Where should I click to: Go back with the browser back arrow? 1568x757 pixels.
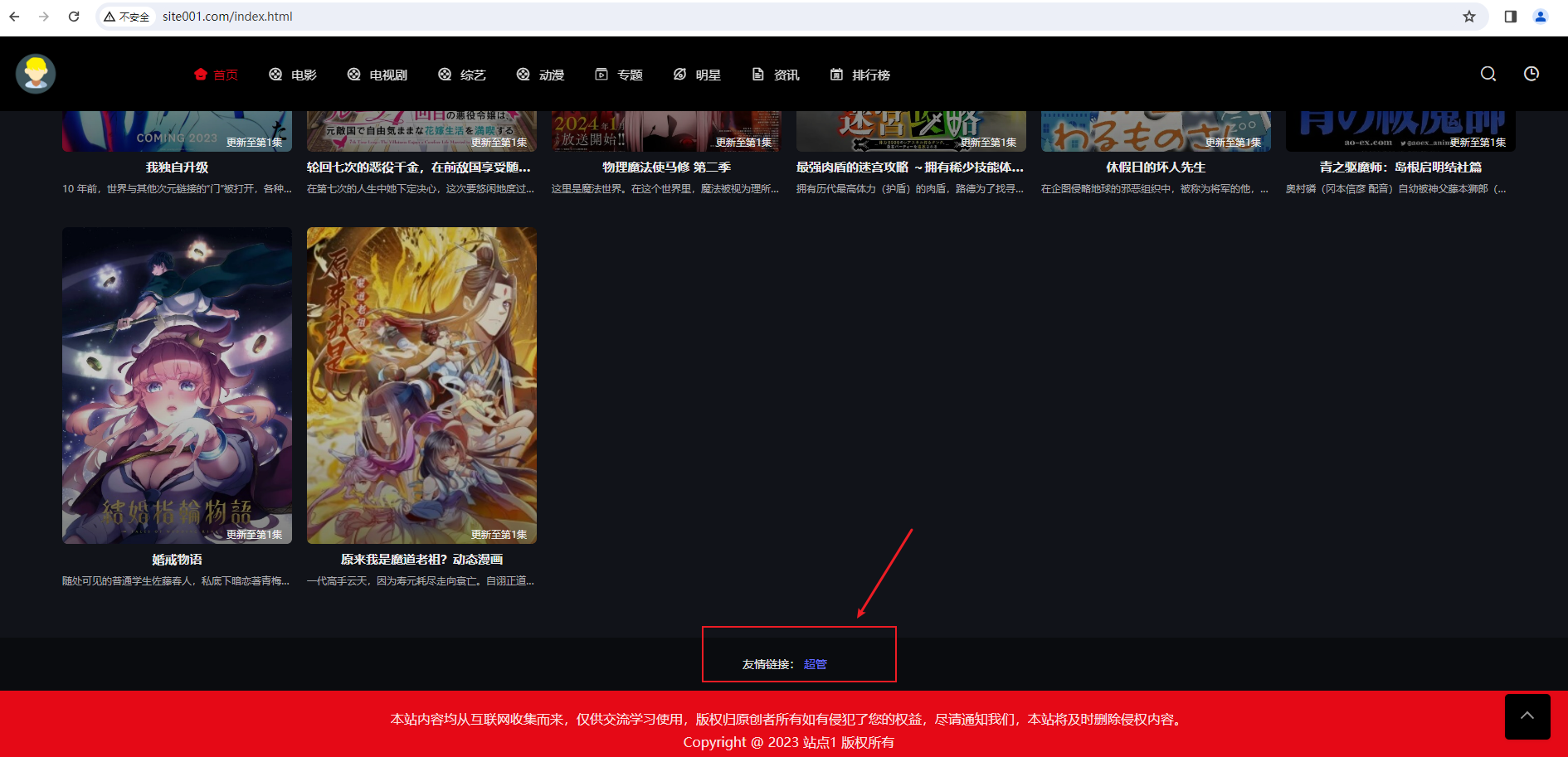[14, 17]
